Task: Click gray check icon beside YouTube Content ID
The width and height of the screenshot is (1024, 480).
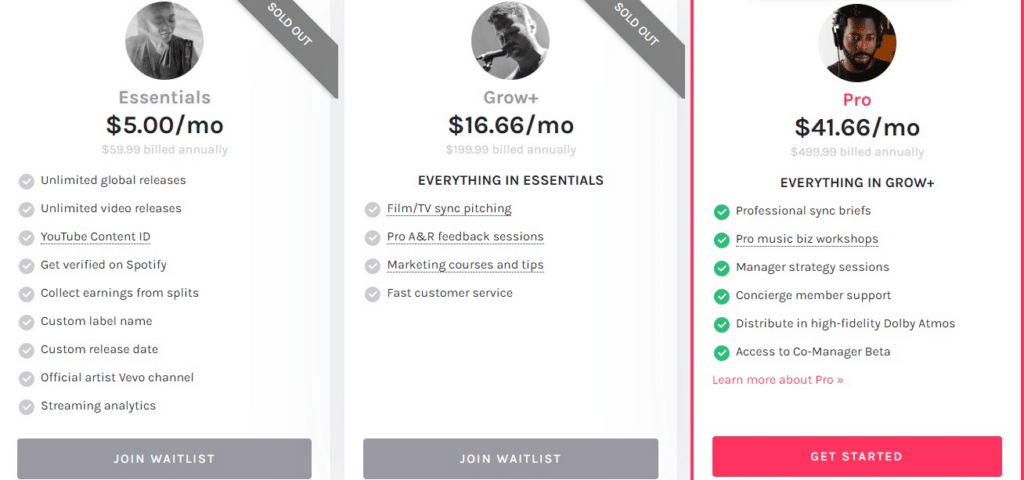Action: coord(26,238)
